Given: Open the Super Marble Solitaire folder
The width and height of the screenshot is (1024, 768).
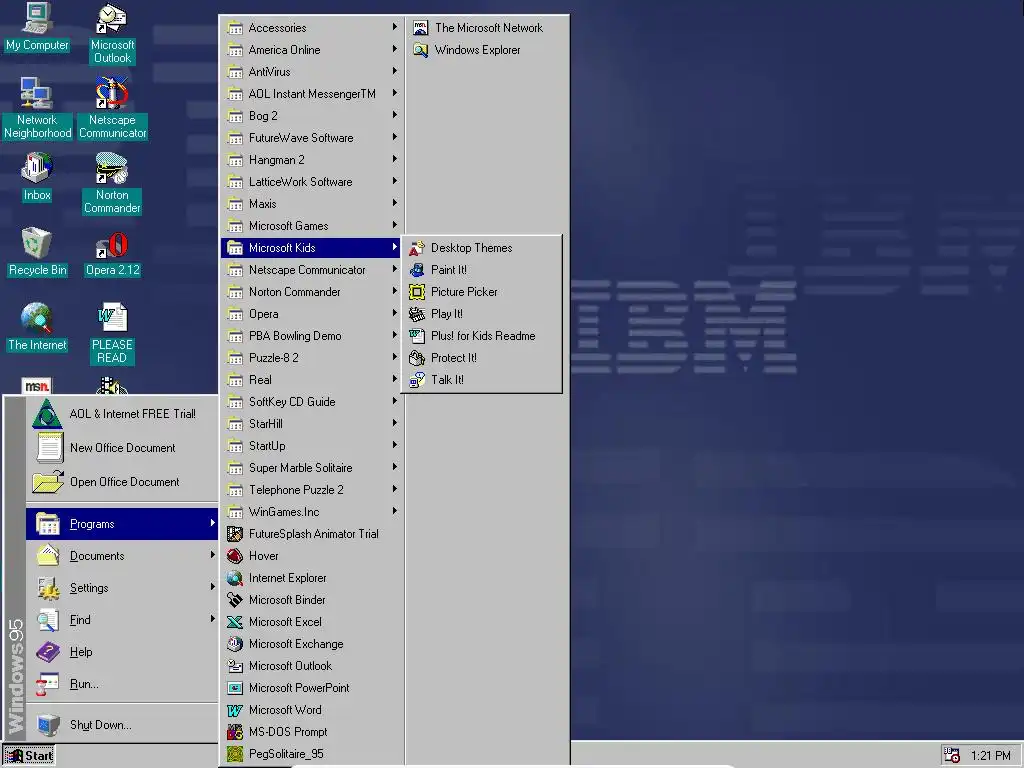Looking at the screenshot, I should (x=312, y=468).
